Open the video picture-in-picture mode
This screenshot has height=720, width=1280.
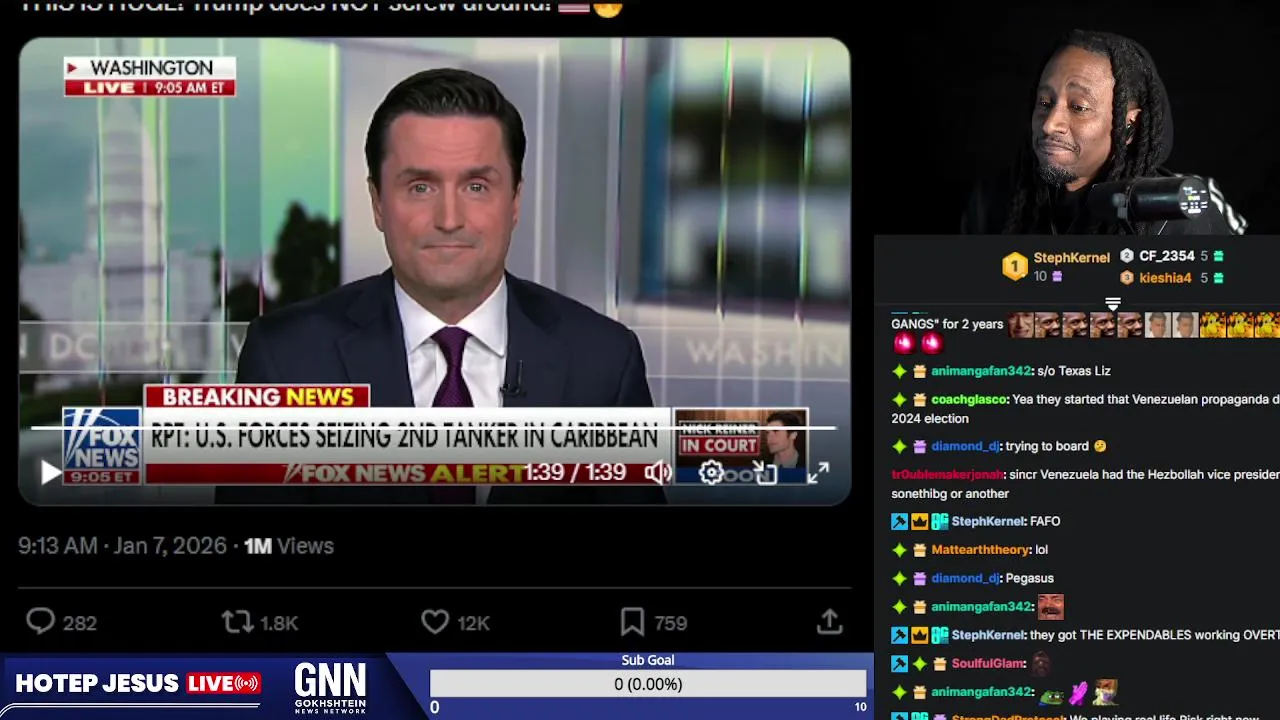point(765,472)
